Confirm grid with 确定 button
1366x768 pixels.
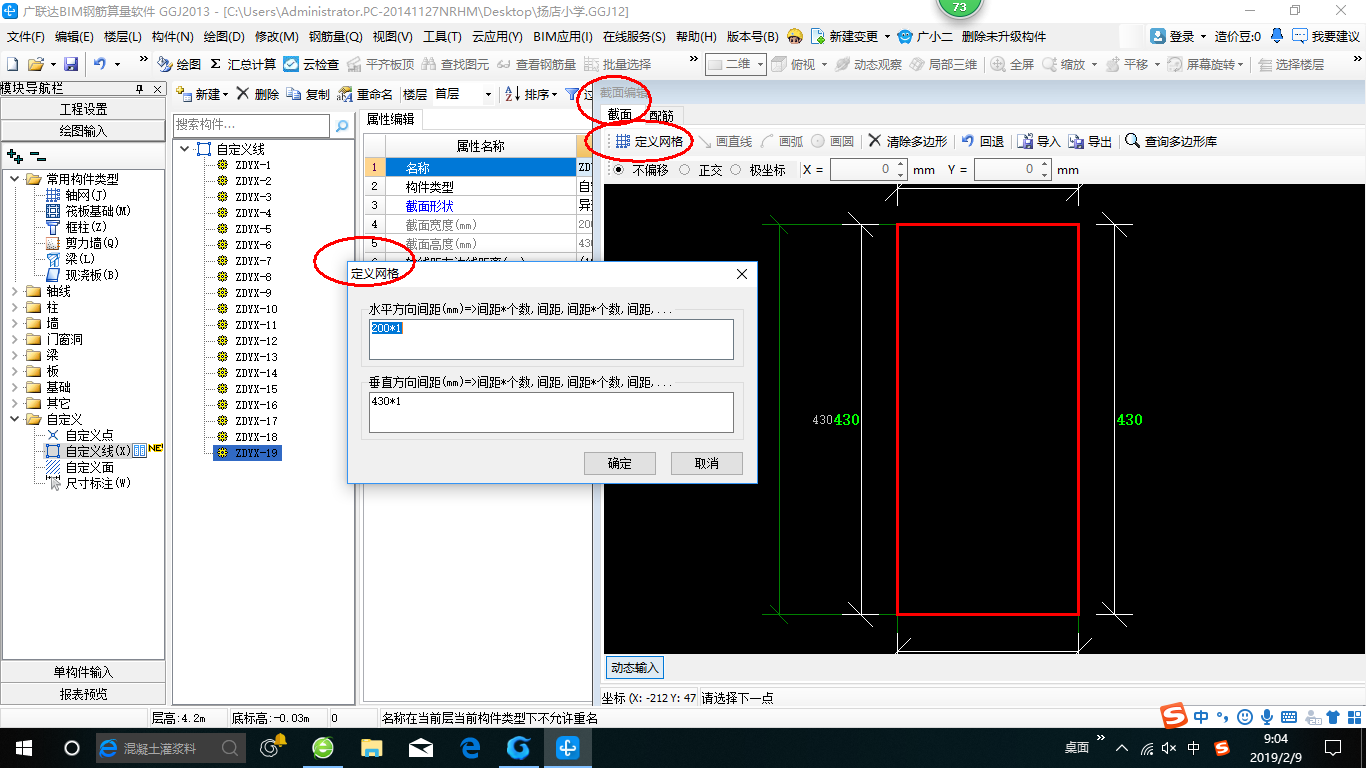click(620, 463)
